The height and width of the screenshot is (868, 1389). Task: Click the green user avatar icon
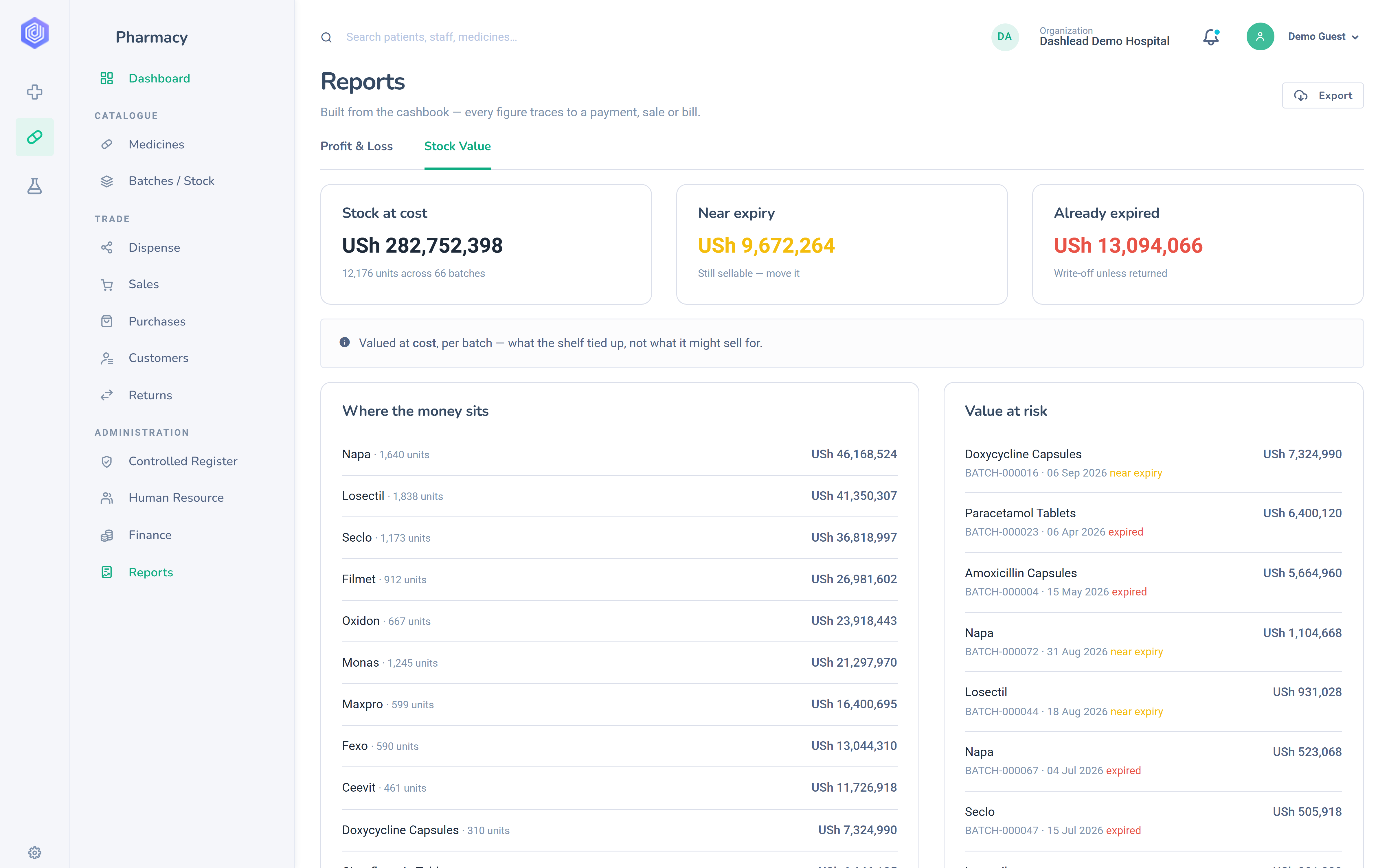point(1260,37)
